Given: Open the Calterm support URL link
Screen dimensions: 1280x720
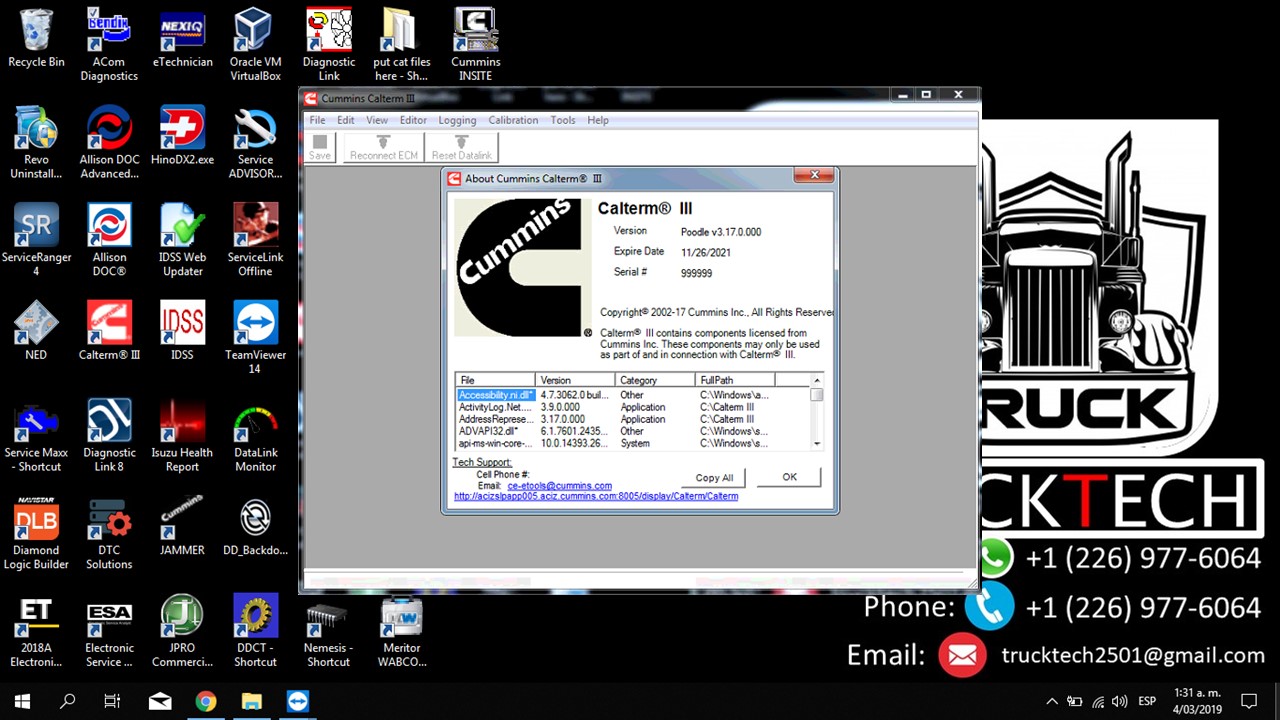Looking at the screenshot, I should [596, 496].
